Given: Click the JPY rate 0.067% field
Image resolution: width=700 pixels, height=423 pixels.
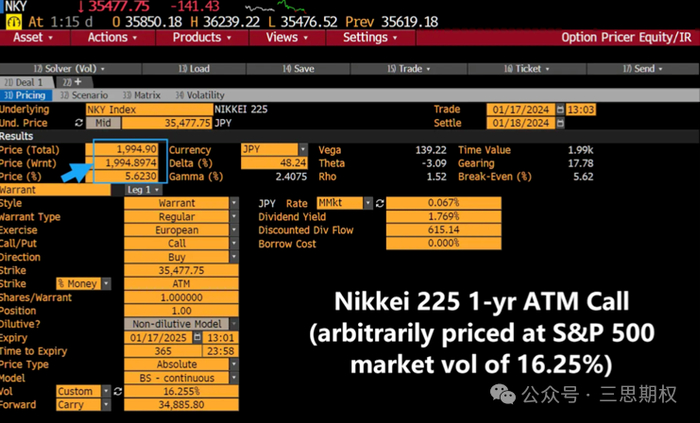Looking at the screenshot, I should coord(444,203).
